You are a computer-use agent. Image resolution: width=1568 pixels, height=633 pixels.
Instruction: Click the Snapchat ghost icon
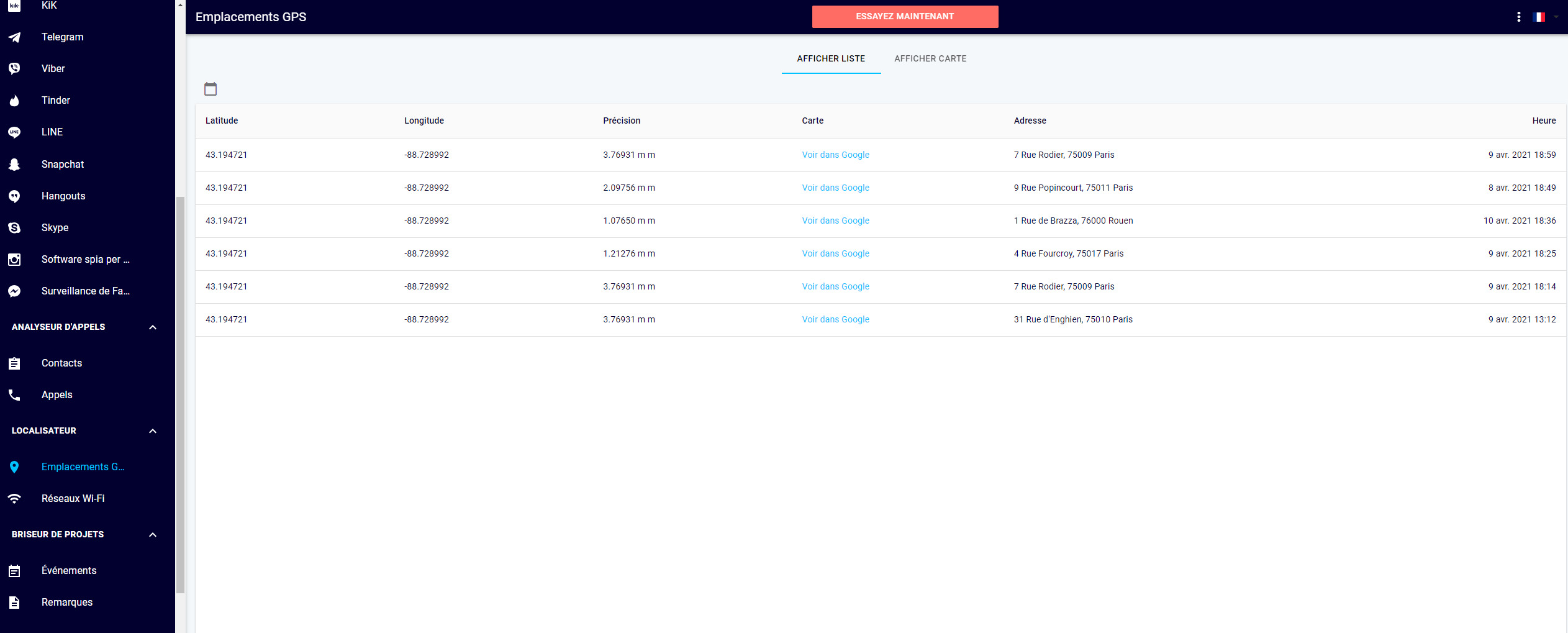(14, 165)
